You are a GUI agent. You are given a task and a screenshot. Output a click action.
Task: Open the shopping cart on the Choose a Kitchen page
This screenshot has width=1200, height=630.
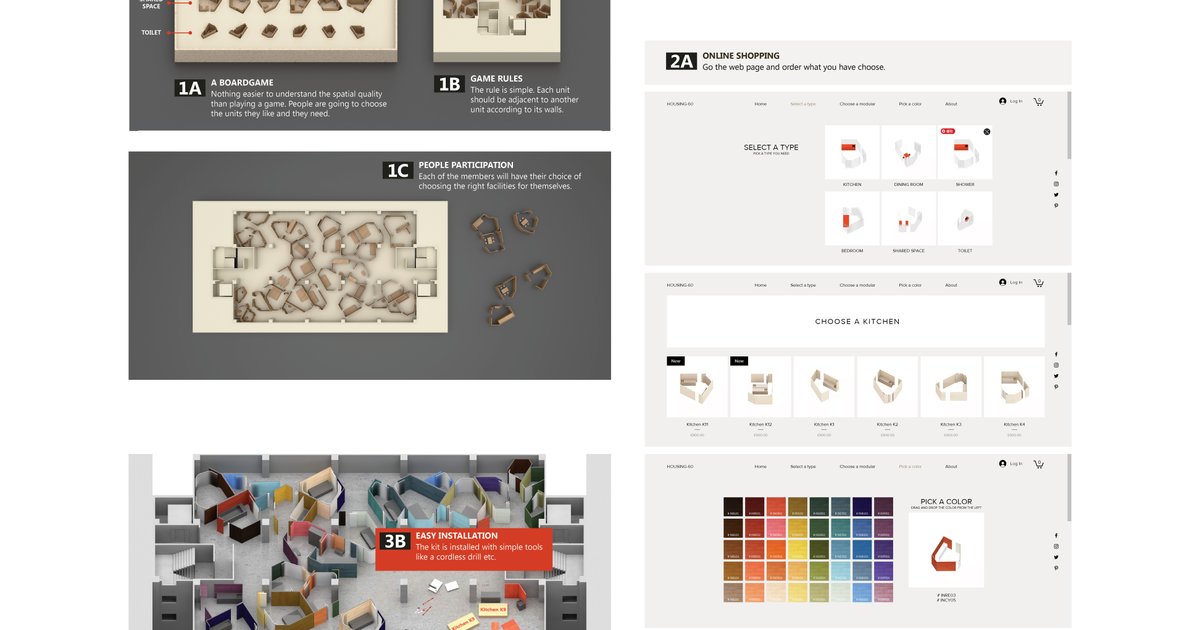point(1039,282)
